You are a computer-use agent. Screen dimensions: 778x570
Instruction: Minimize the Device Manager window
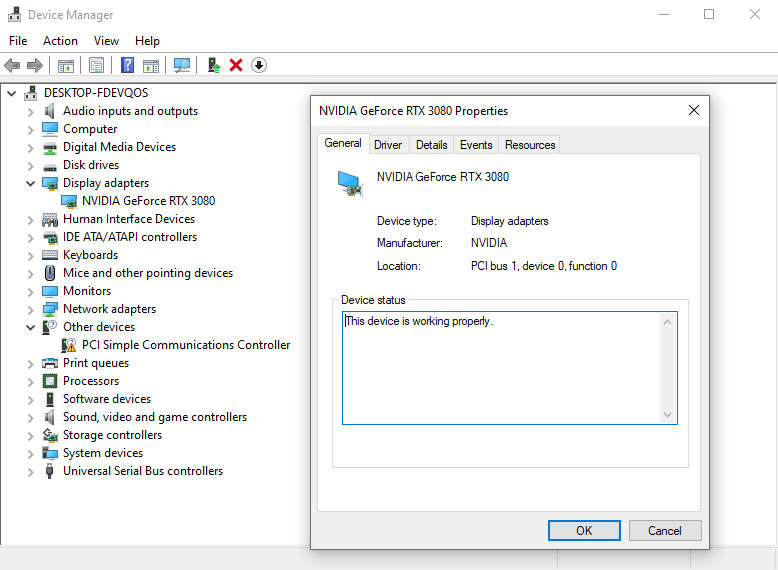(x=664, y=14)
